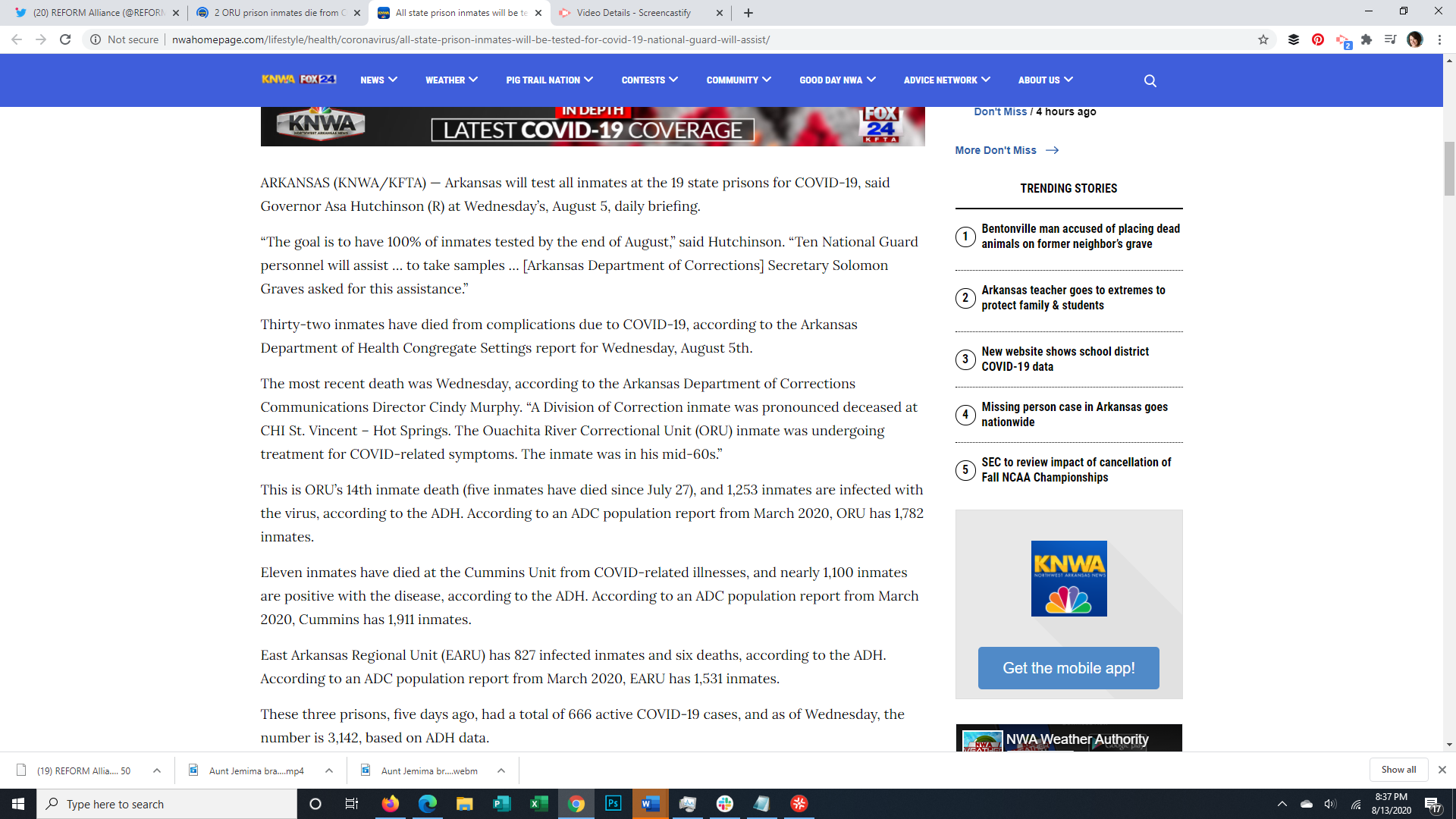The image size is (1456, 819).
Task: Expand the NEWS dropdown menu
Action: click(378, 80)
